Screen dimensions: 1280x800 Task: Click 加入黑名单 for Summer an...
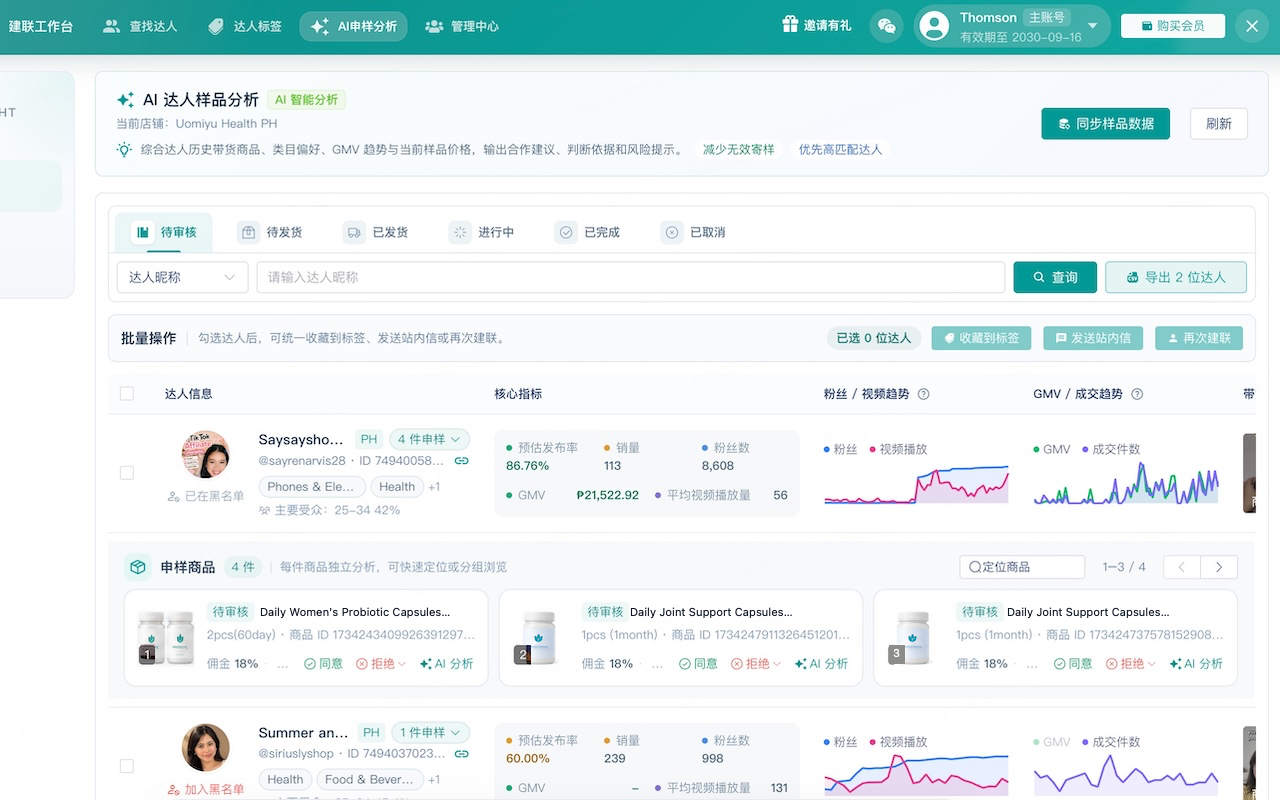pos(206,789)
